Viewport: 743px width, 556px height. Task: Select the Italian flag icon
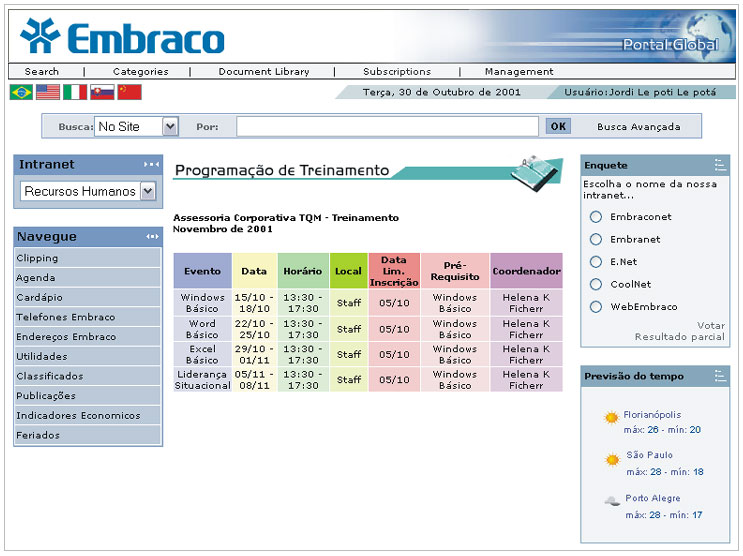tap(75, 92)
